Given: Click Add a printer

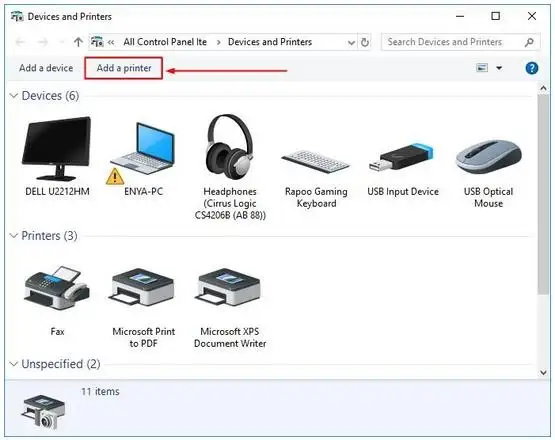Looking at the screenshot, I should click(124, 68).
